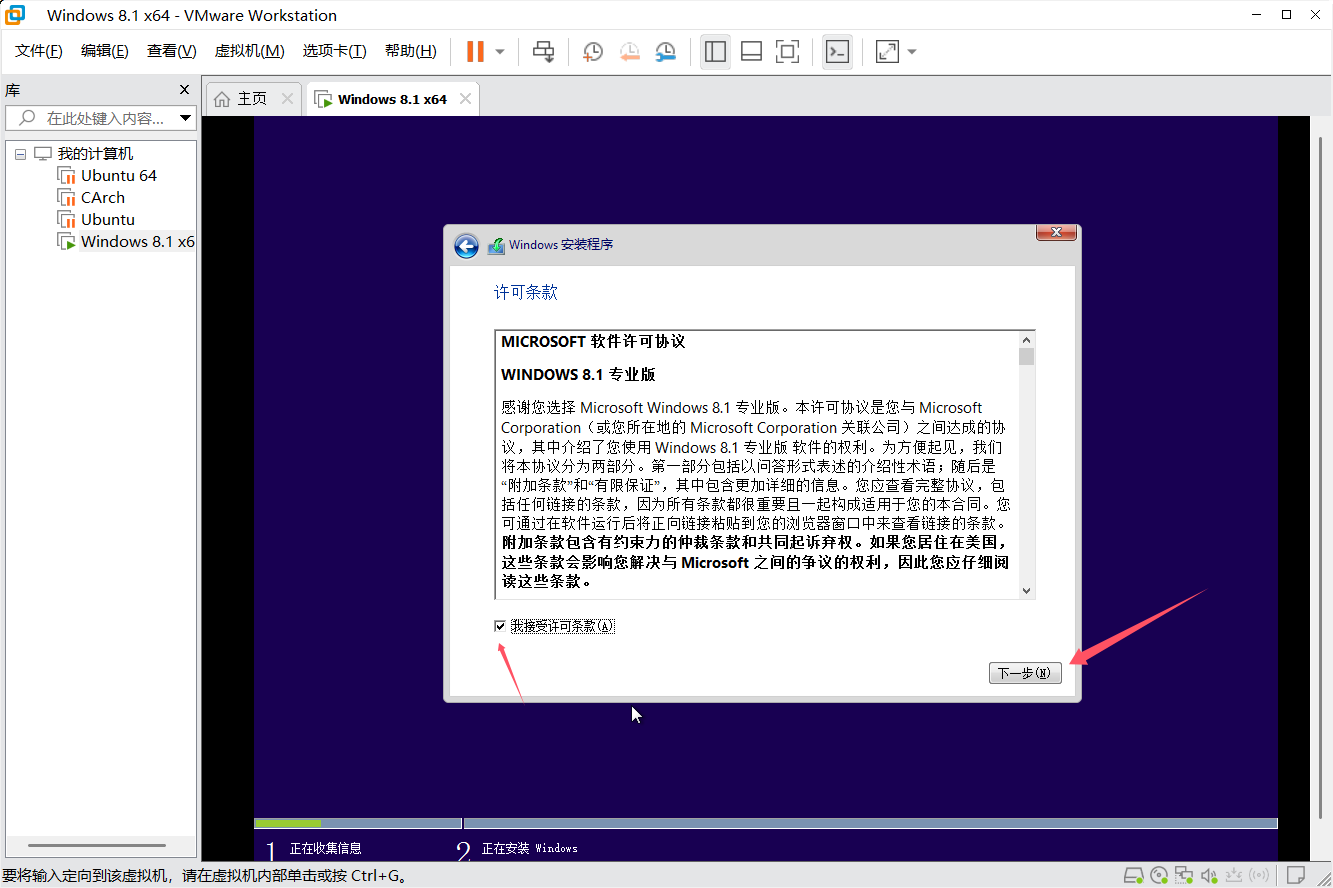
Task: Click the license scrollbar thumb
Action: (x=1026, y=357)
